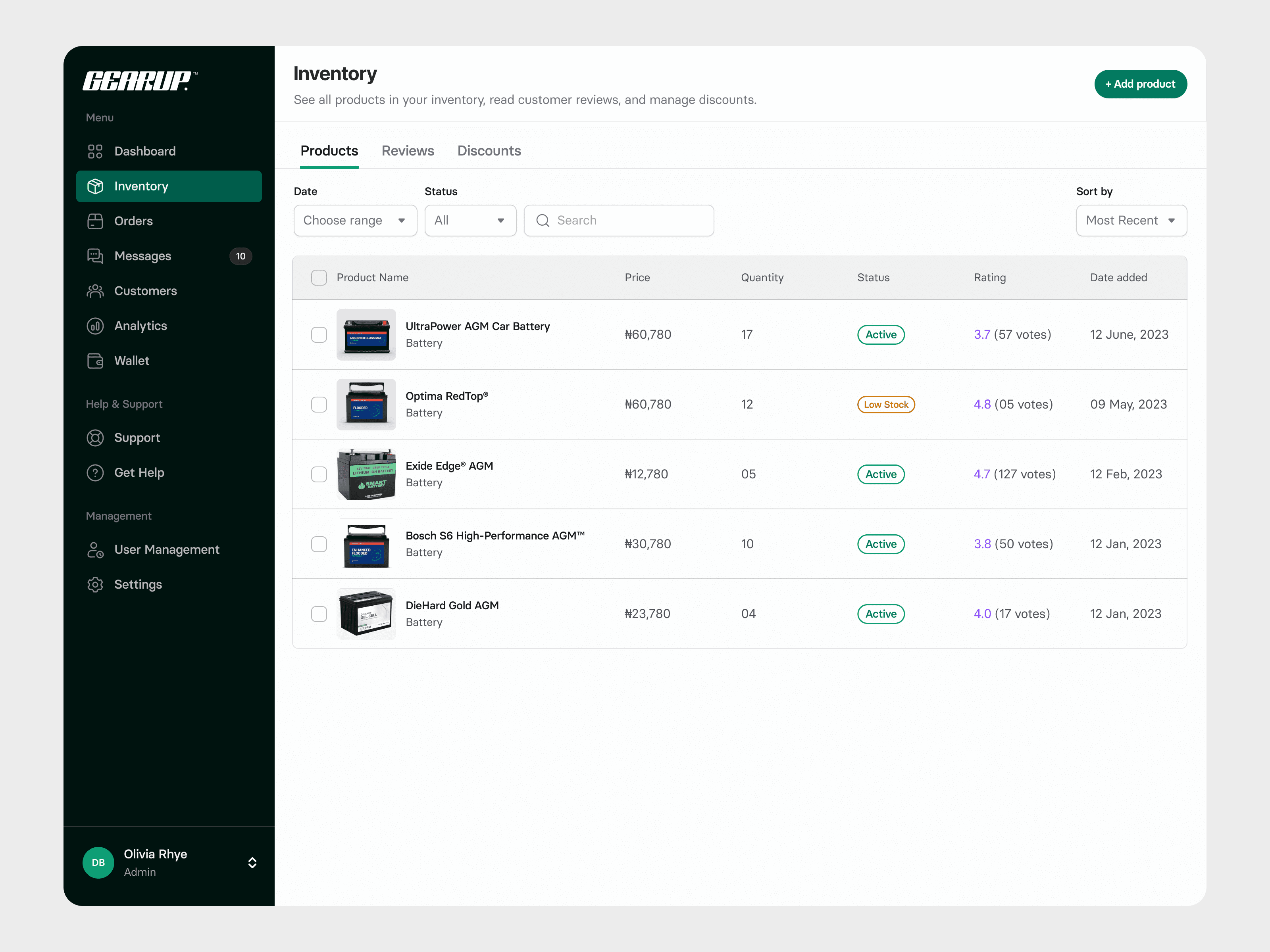
Task: Open Orders via its box icon
Action: tap(95, 221)
